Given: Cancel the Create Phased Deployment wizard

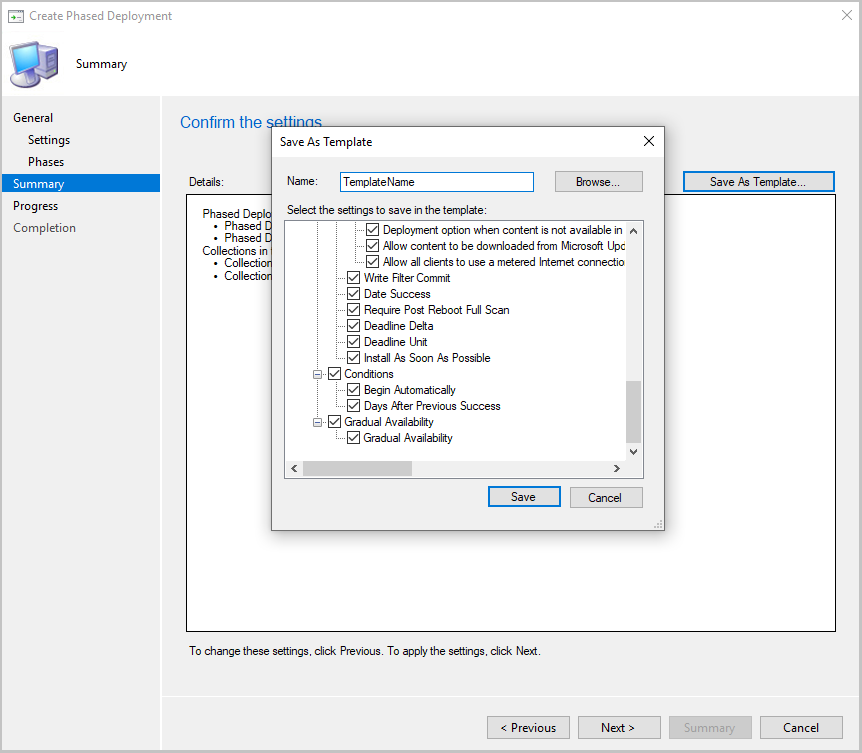Looking at the screenshot, I should click(801, 728).
